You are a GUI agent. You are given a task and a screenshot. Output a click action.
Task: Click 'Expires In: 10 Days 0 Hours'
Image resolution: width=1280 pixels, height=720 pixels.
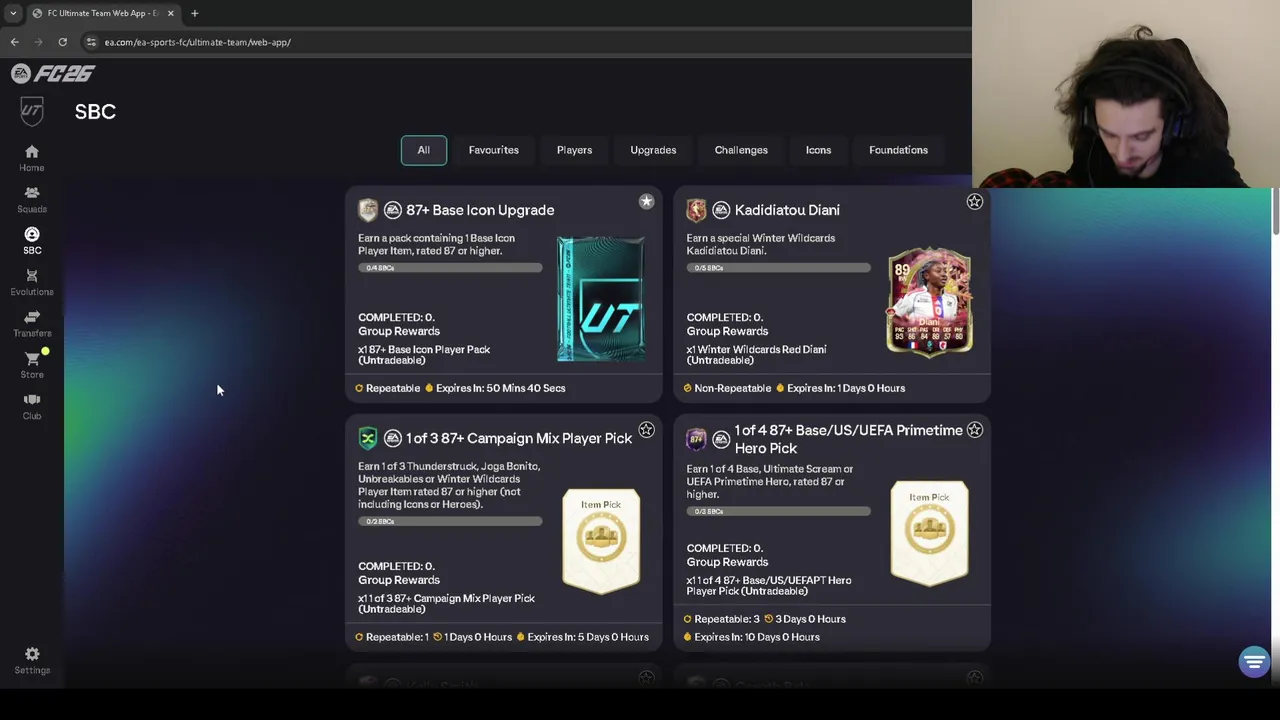(756, 637)
